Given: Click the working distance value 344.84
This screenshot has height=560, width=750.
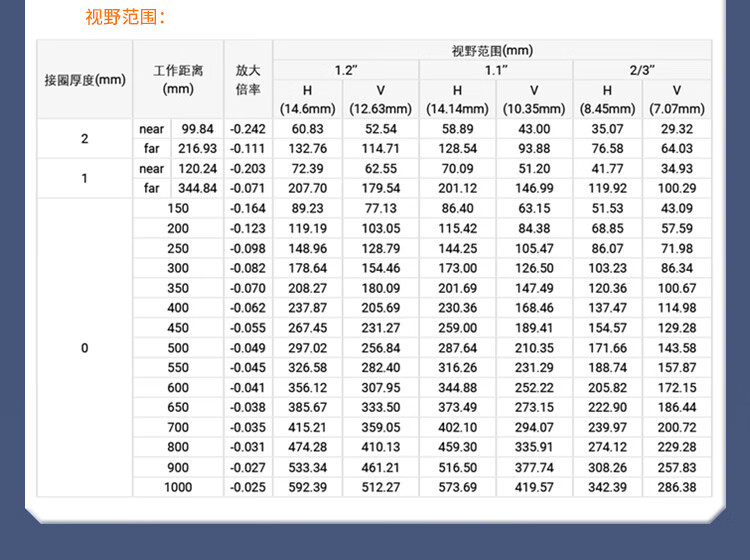Looking at the screenshot, I should [198, 188].
